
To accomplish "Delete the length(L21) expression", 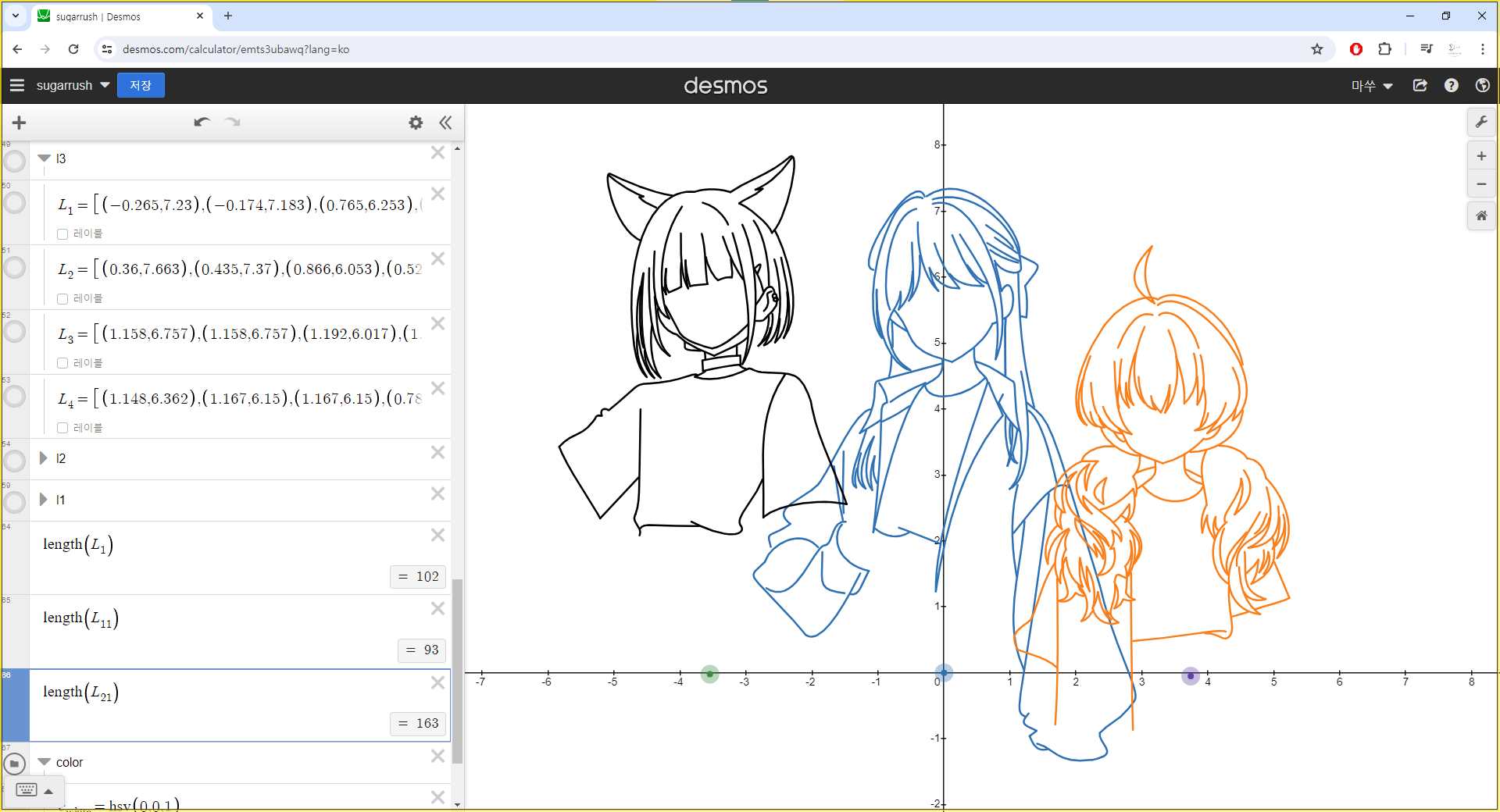I will (x=438, y=682).
